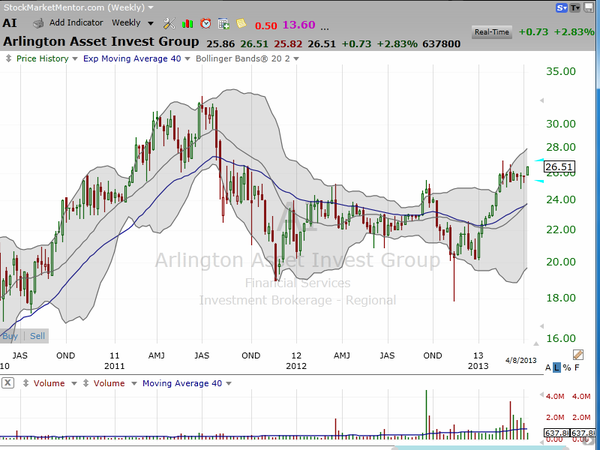600x450 pixels.
Task: Open the gray T dropdown icon
Action: pos(575,8)
